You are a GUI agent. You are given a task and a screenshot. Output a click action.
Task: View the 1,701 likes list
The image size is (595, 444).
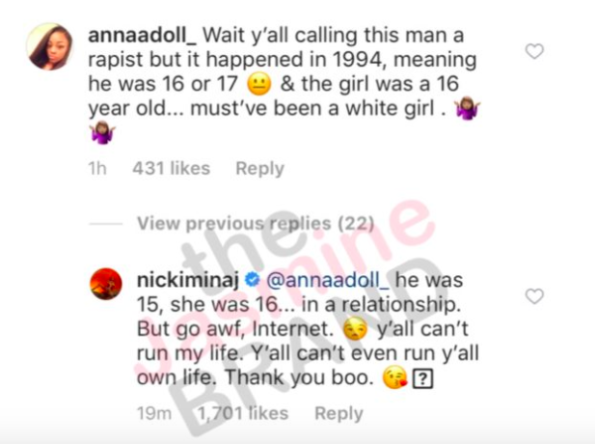243,413
